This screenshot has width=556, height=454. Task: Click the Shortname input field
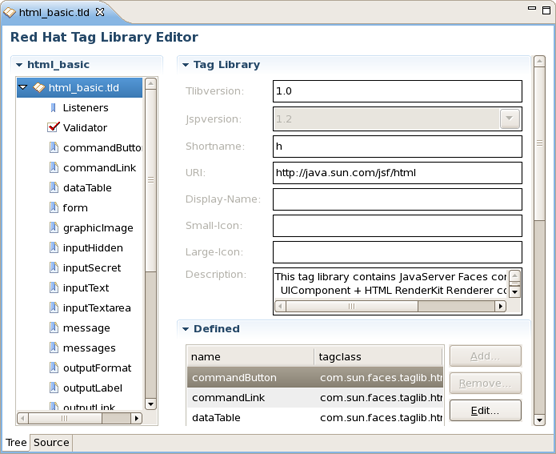coord(397,146)
